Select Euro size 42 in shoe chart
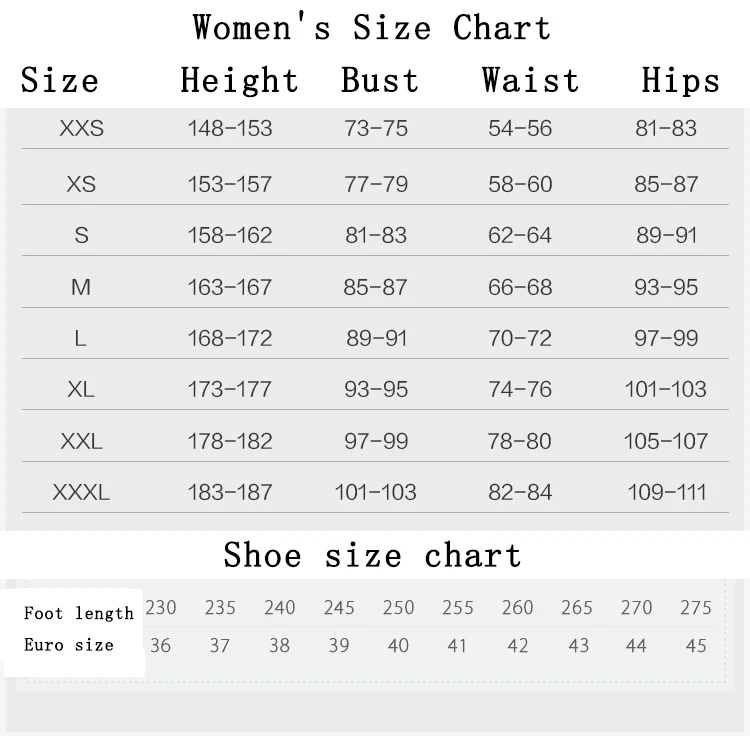 (x=518, y=646)
